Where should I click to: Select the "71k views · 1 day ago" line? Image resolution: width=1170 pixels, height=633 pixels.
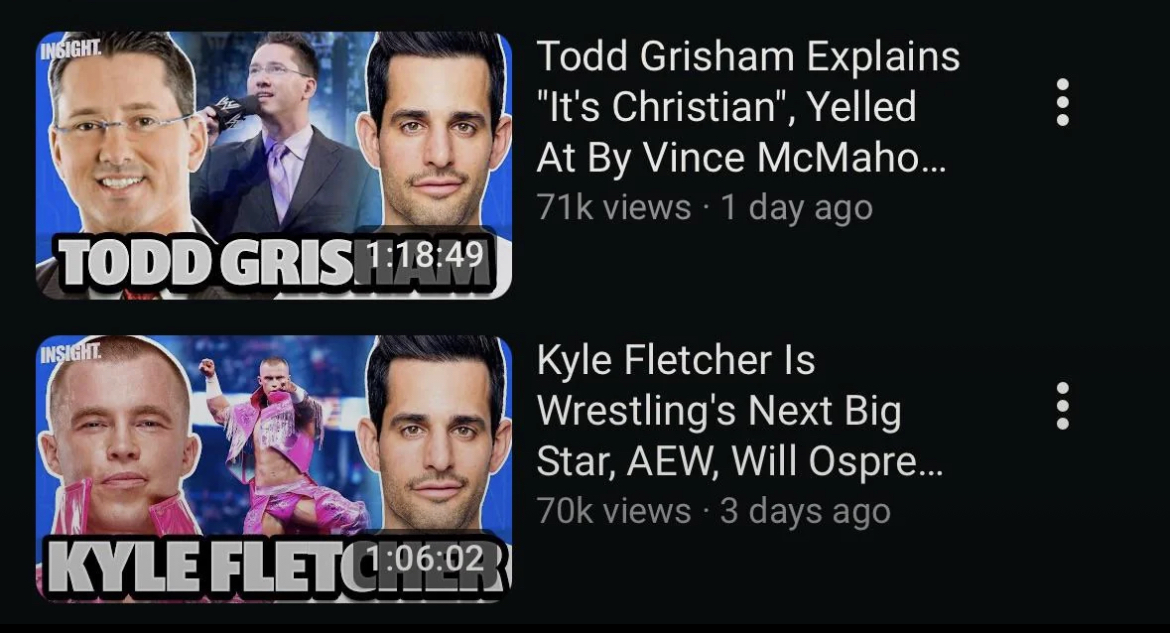[704, 208]
